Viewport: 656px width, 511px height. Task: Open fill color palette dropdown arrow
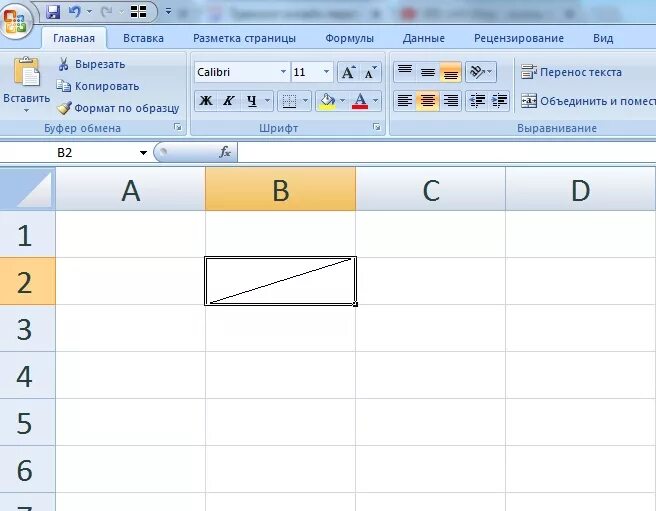(343, 101)
